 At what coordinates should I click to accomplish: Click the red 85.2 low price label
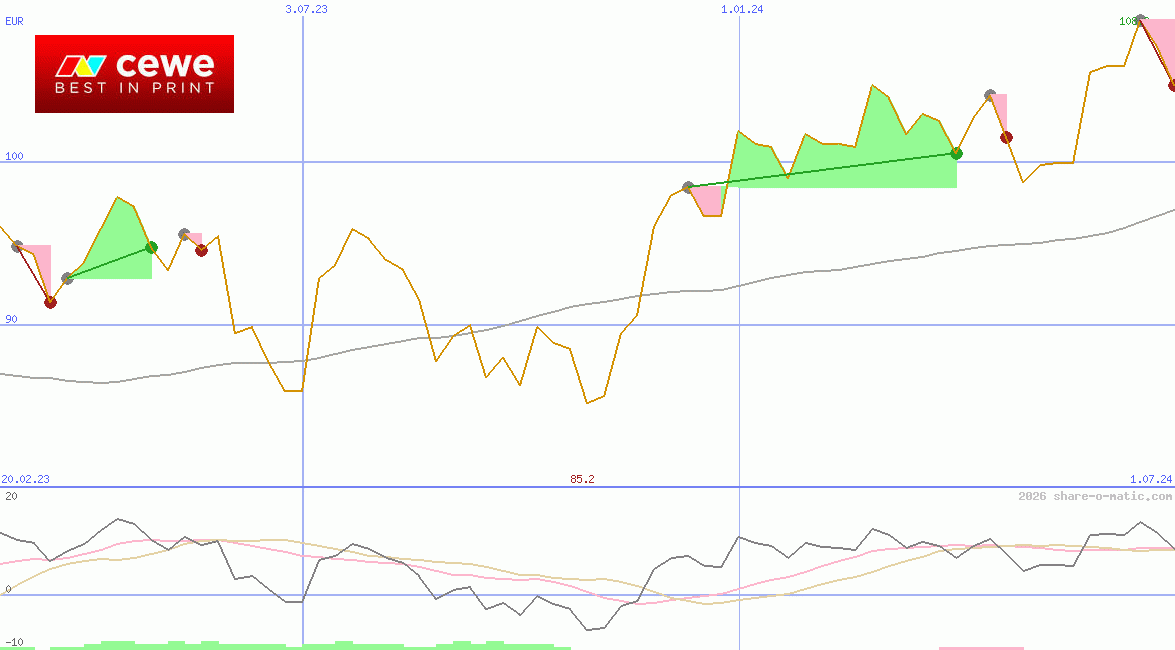click(x=582, y=479)
